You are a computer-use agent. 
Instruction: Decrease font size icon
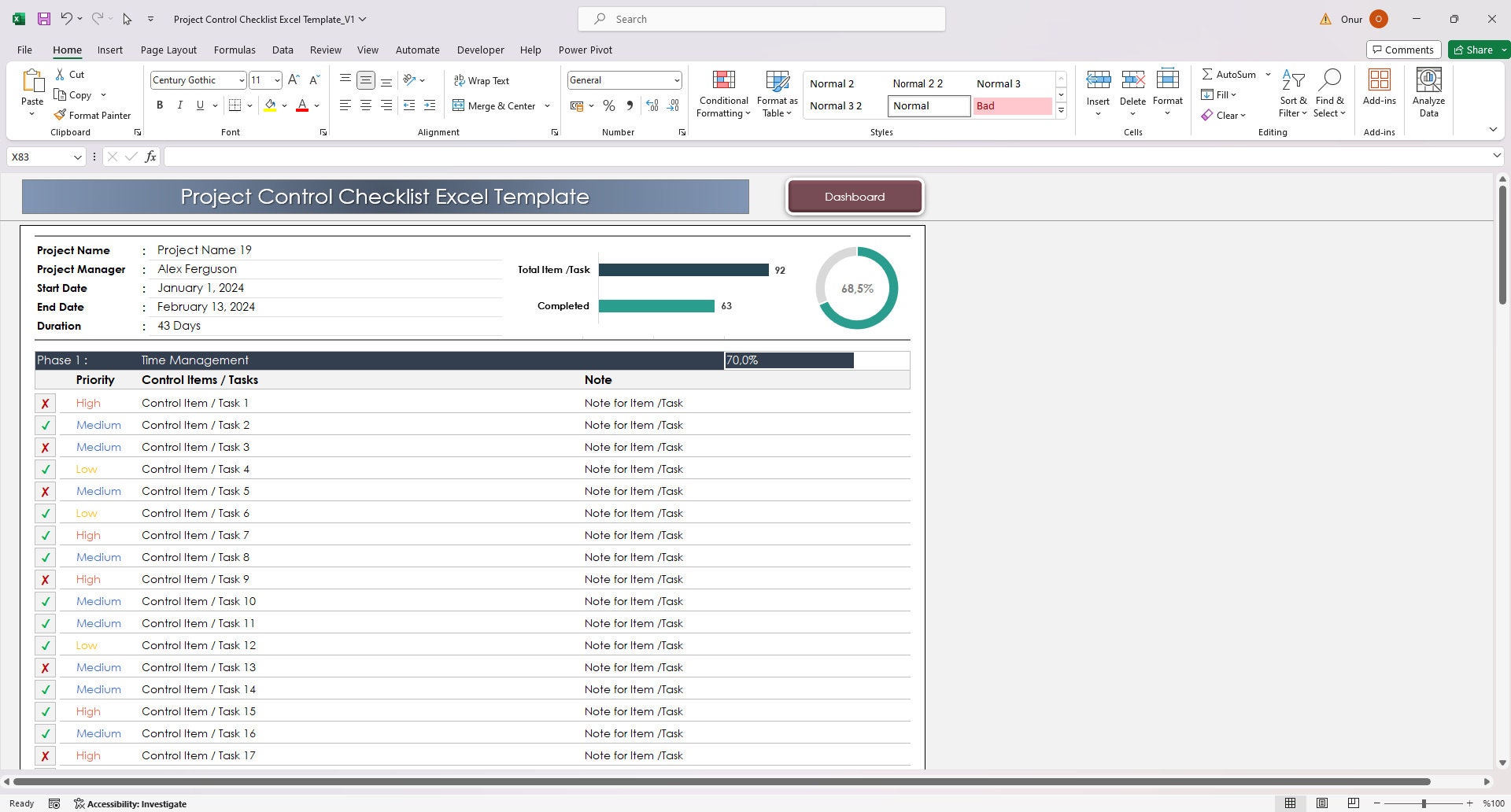(x=314, y=79)
